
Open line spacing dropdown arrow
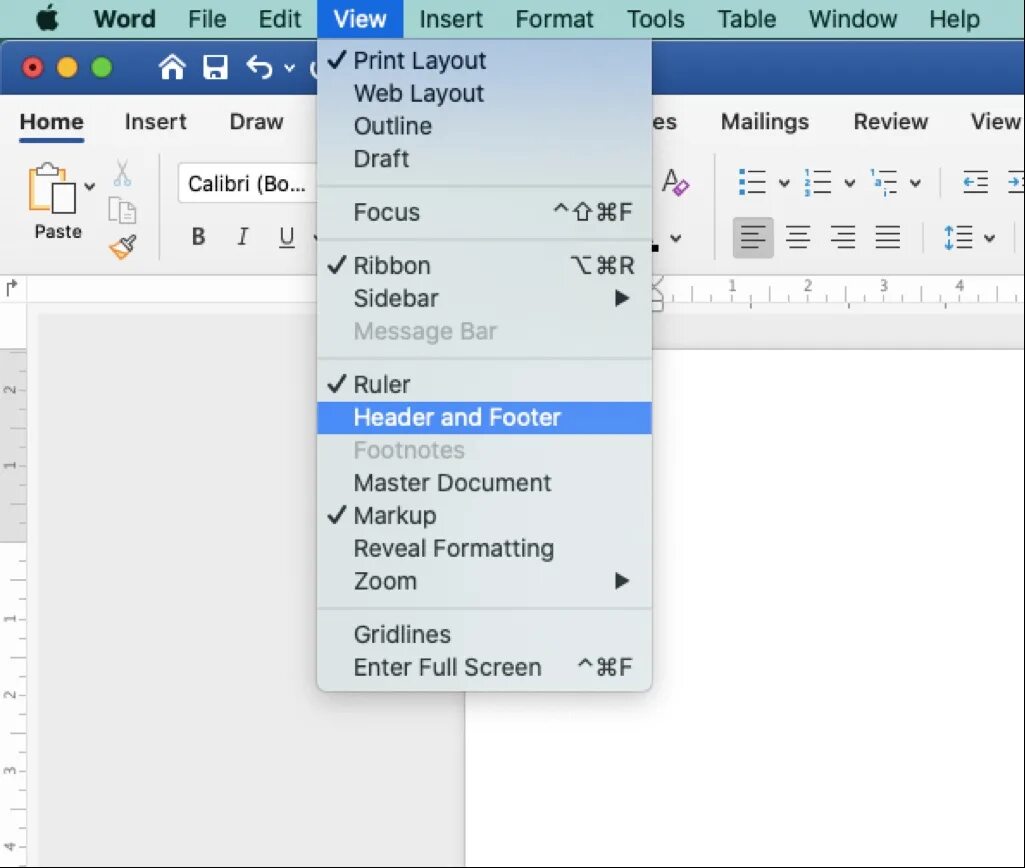(x=990, y=238)
